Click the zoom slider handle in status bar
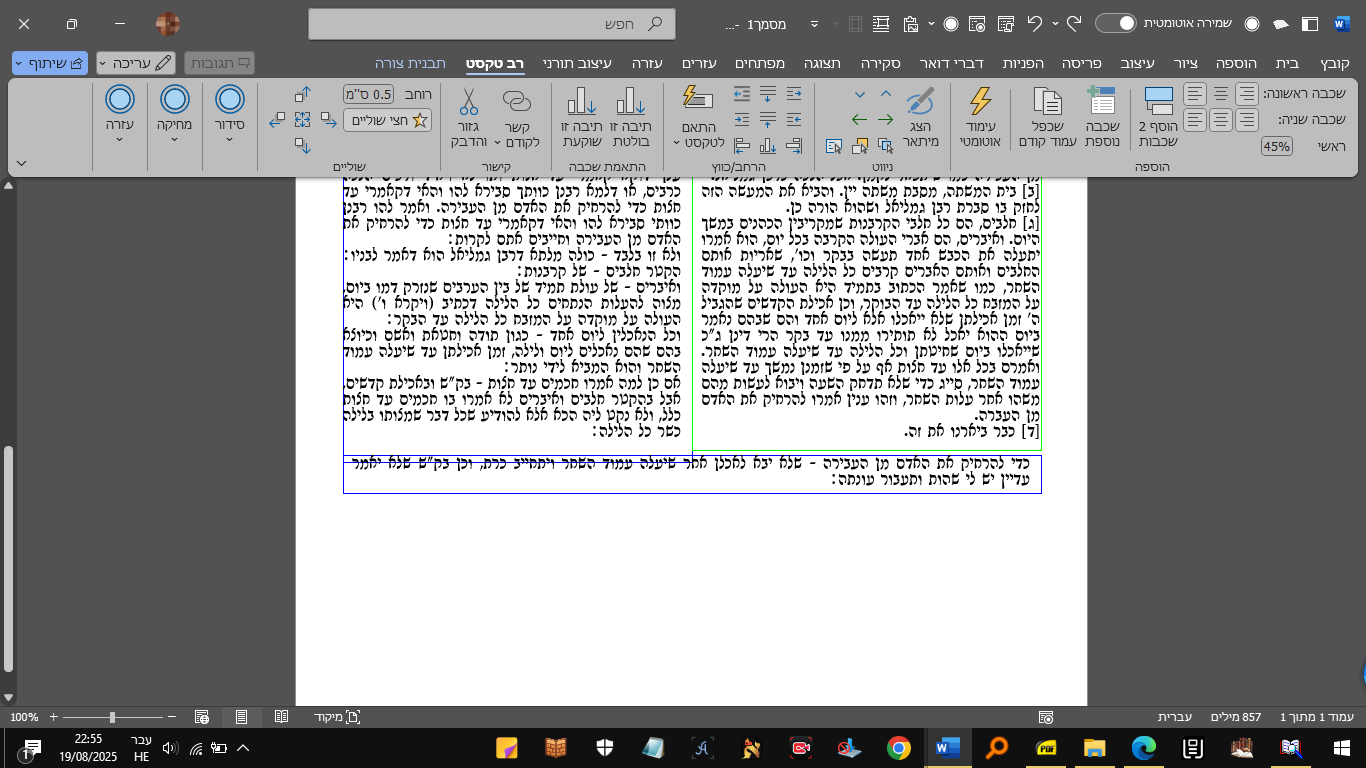This screenshot has width=1366, height=768. [112, 717]
